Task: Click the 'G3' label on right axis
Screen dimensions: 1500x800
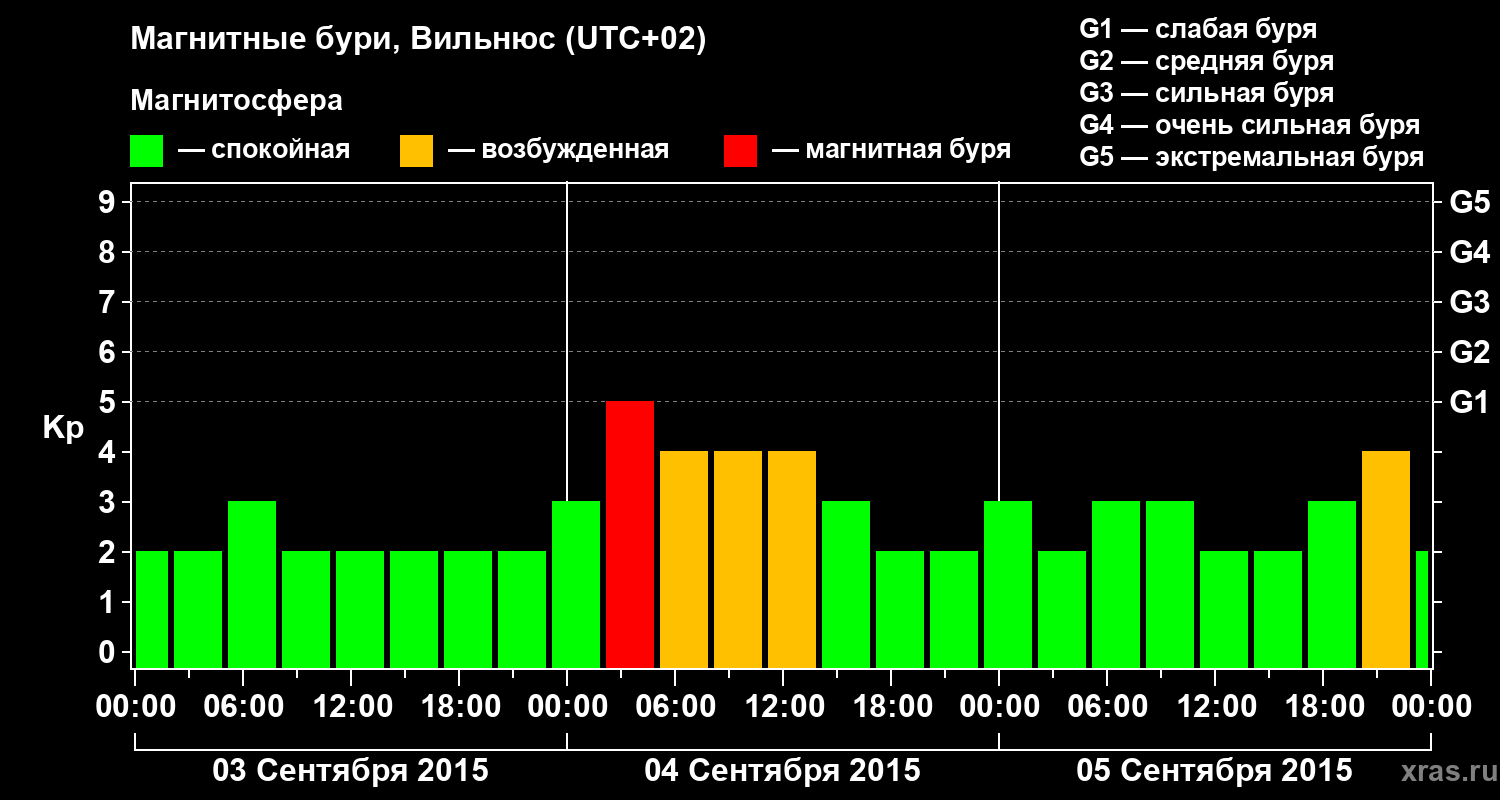Action: tap(1470, 303)
